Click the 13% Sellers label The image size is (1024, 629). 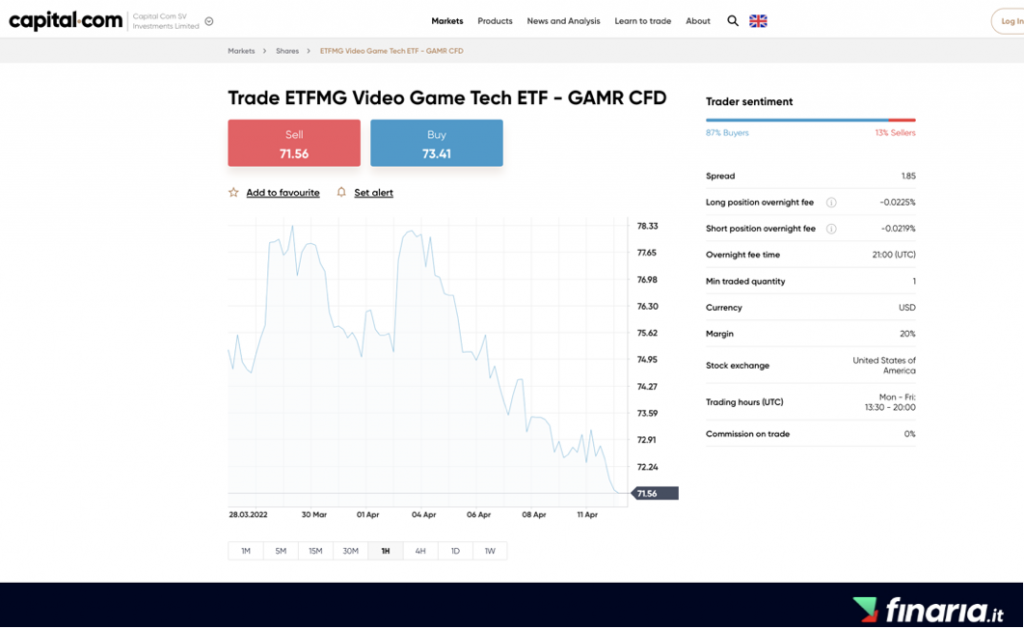click(x=895, y=133)
